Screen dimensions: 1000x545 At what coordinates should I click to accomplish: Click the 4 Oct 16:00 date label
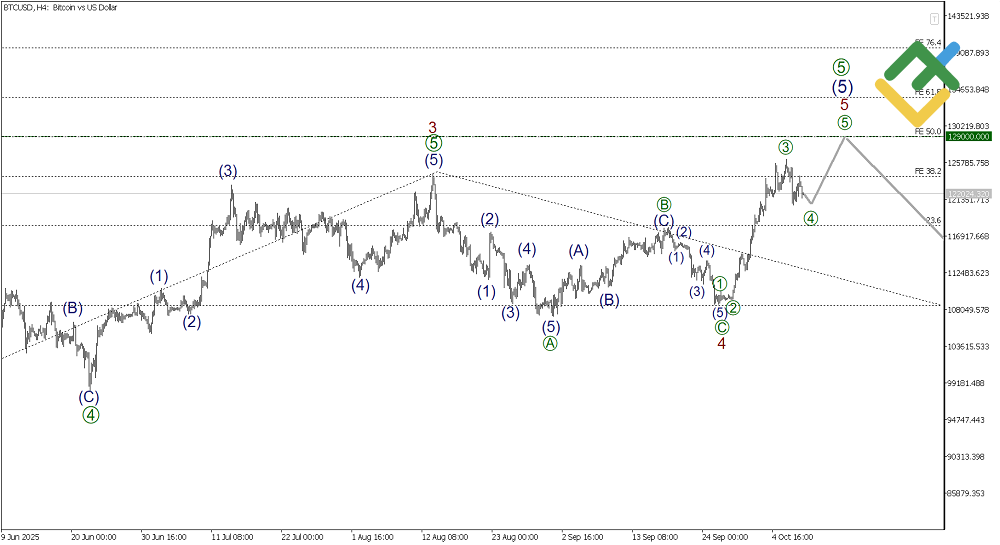[793, 537]
